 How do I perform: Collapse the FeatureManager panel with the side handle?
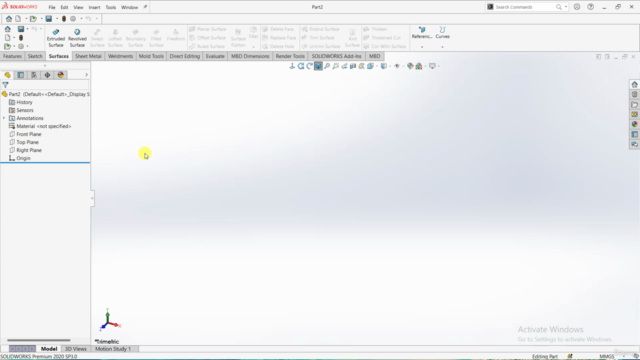[92, 198]
